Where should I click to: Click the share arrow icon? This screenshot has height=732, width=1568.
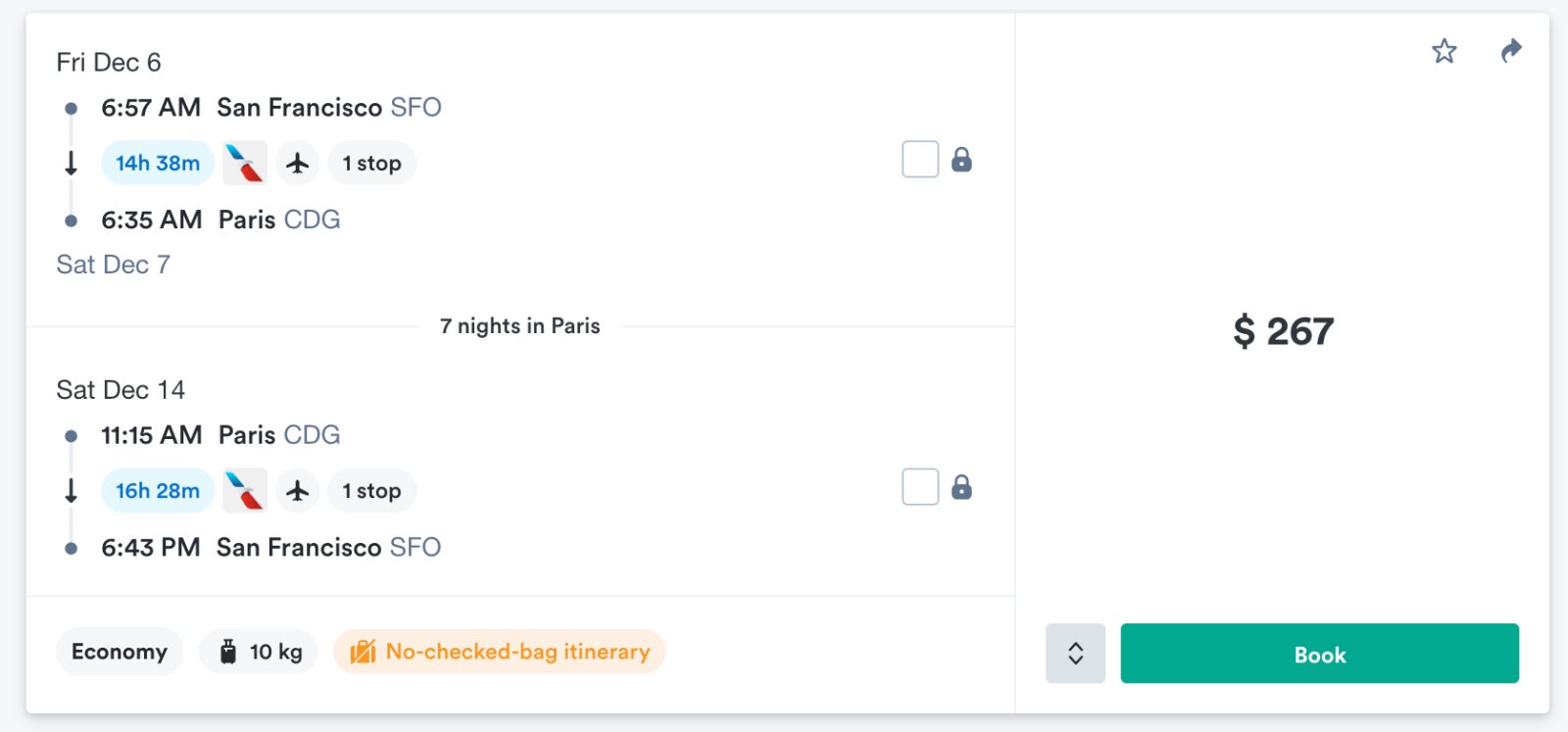pos(1511,50)
